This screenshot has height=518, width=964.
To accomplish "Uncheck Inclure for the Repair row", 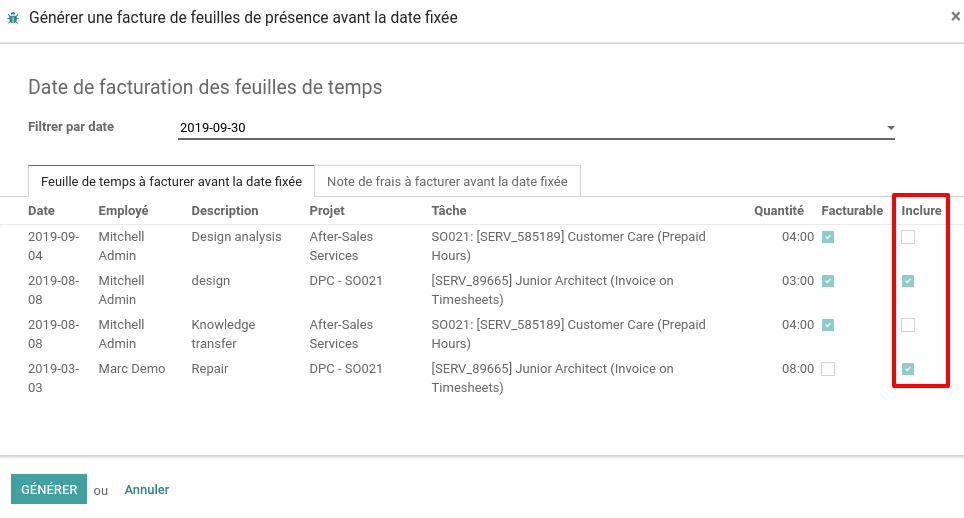I will point(908,369).
